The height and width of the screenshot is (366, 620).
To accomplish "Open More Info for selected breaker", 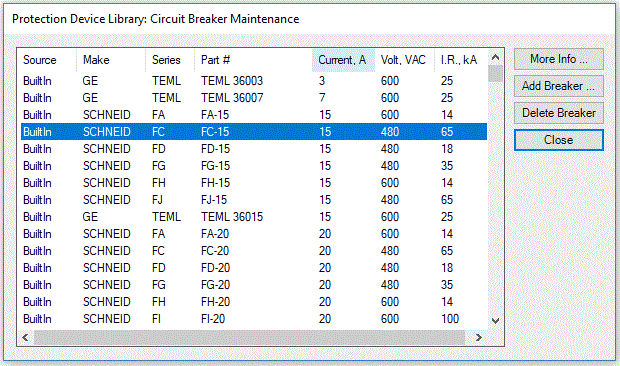I will click(559, 59).
